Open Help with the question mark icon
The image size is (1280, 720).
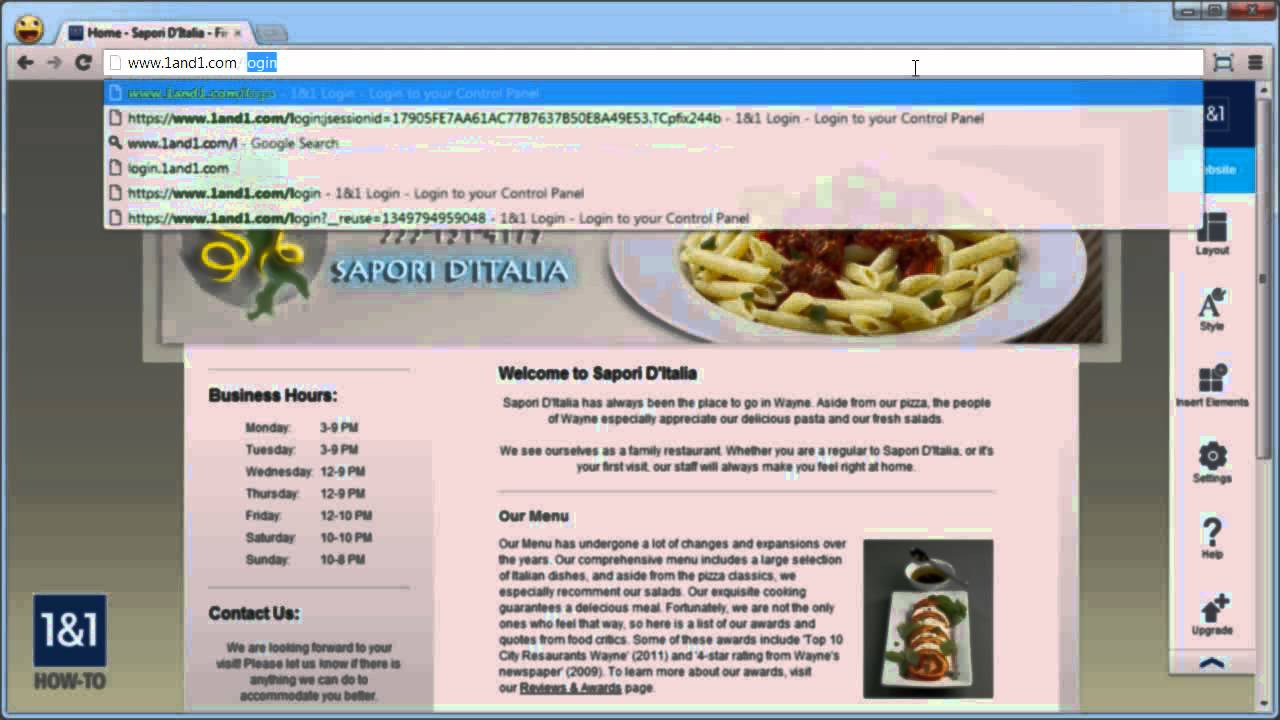[x=1212, y=538]
